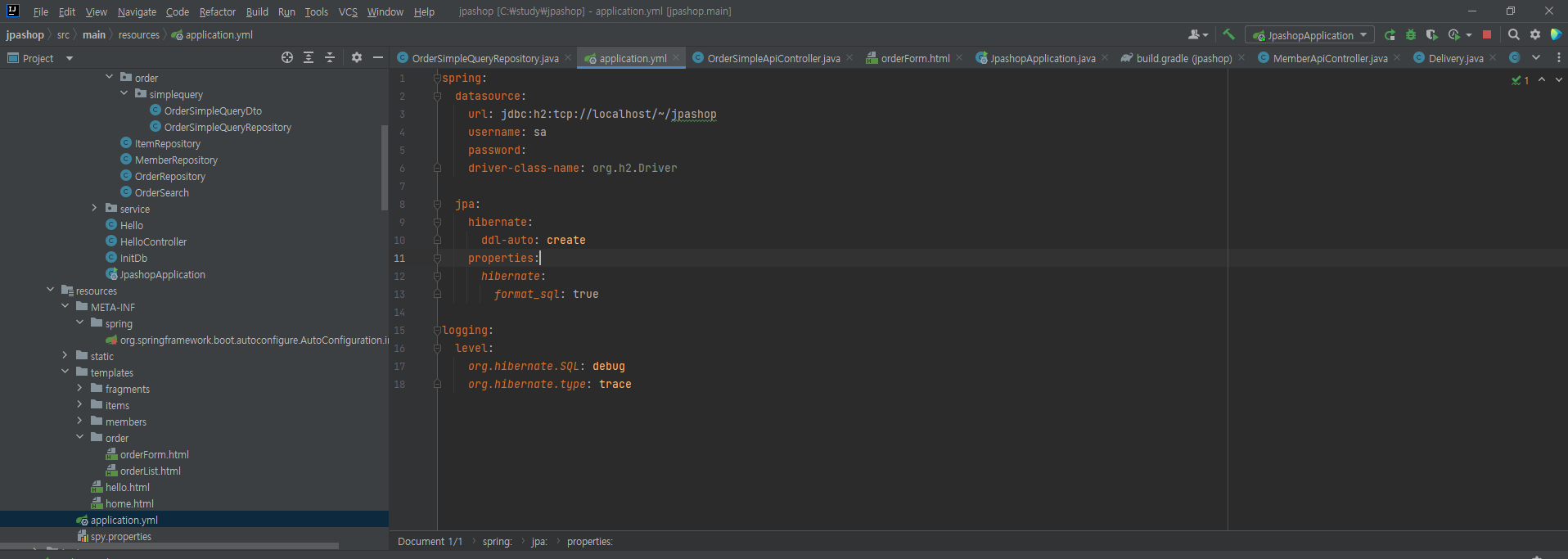The image size is (1568, 559).
Task: Open orderList.html in the project tree
Action: click(x=150, y=471)
